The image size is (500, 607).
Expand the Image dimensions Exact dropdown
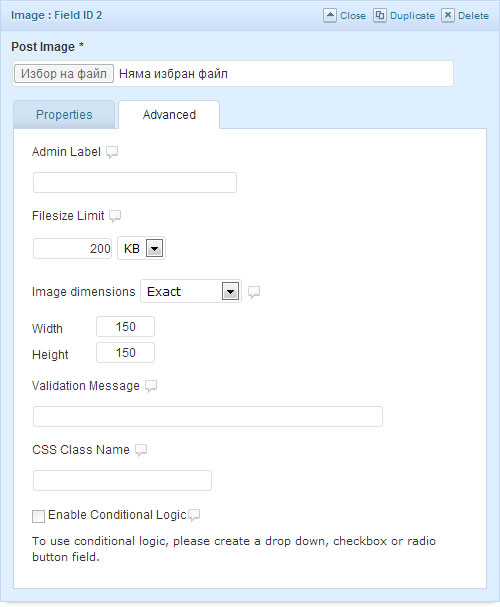(191, 291)
